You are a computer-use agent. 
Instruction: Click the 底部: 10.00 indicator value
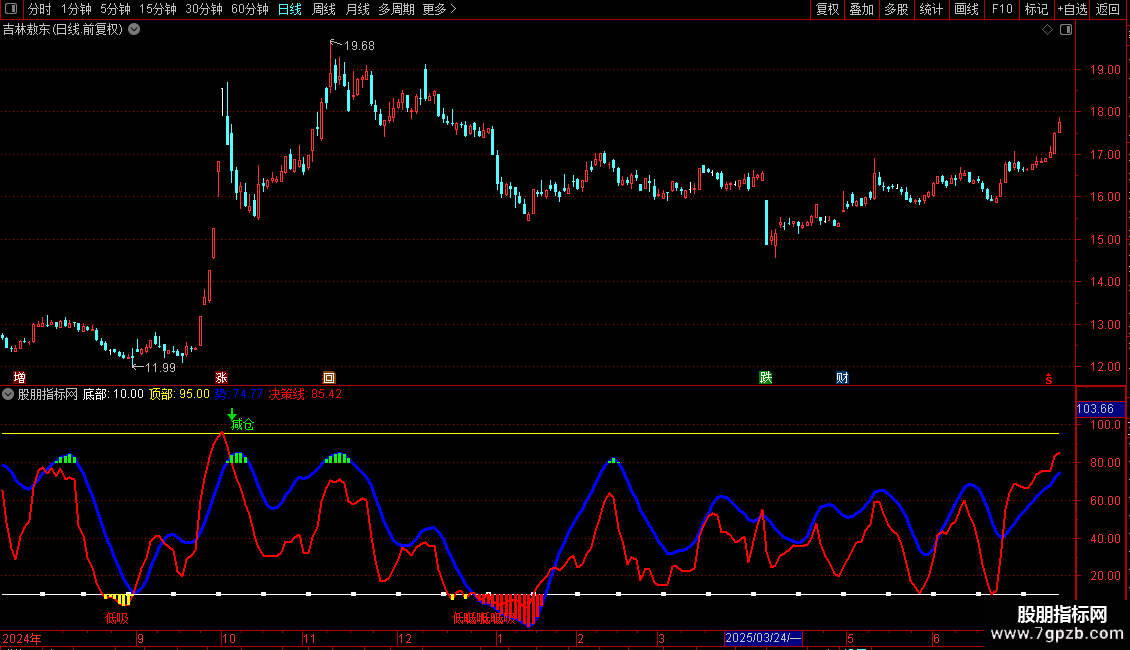(x=113, y=394)
